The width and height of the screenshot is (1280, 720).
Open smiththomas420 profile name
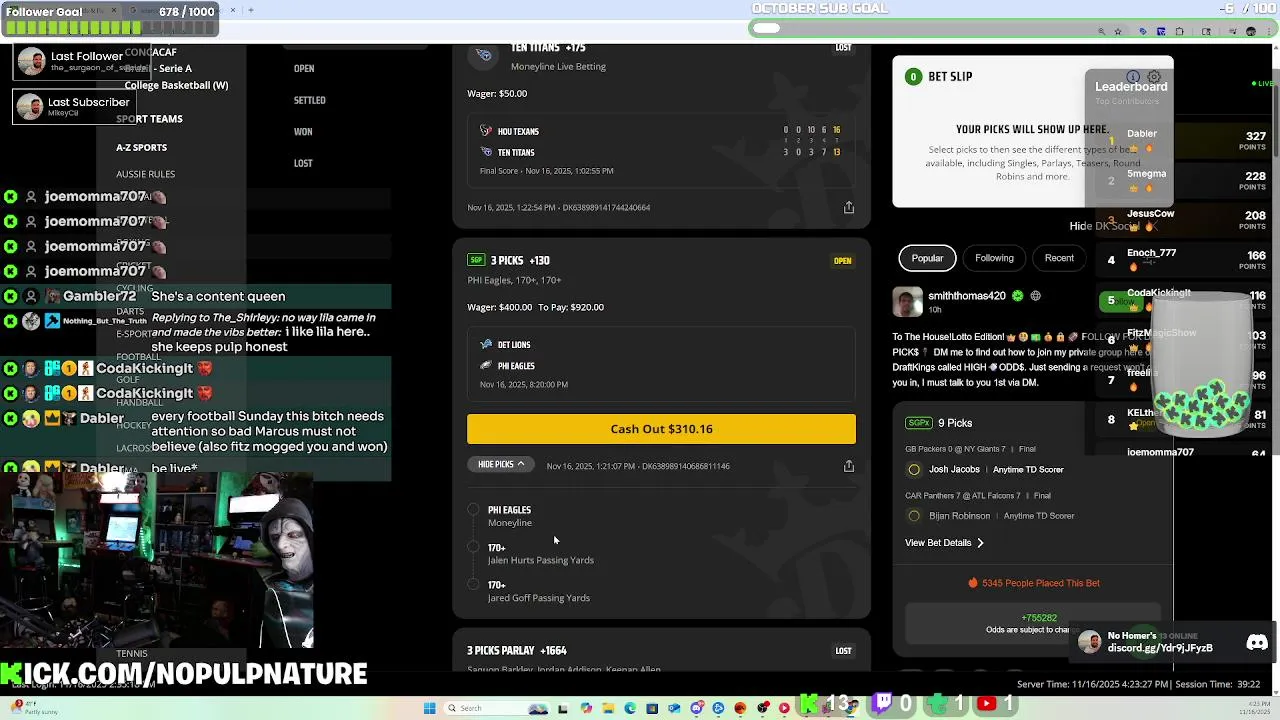point(967,296)
